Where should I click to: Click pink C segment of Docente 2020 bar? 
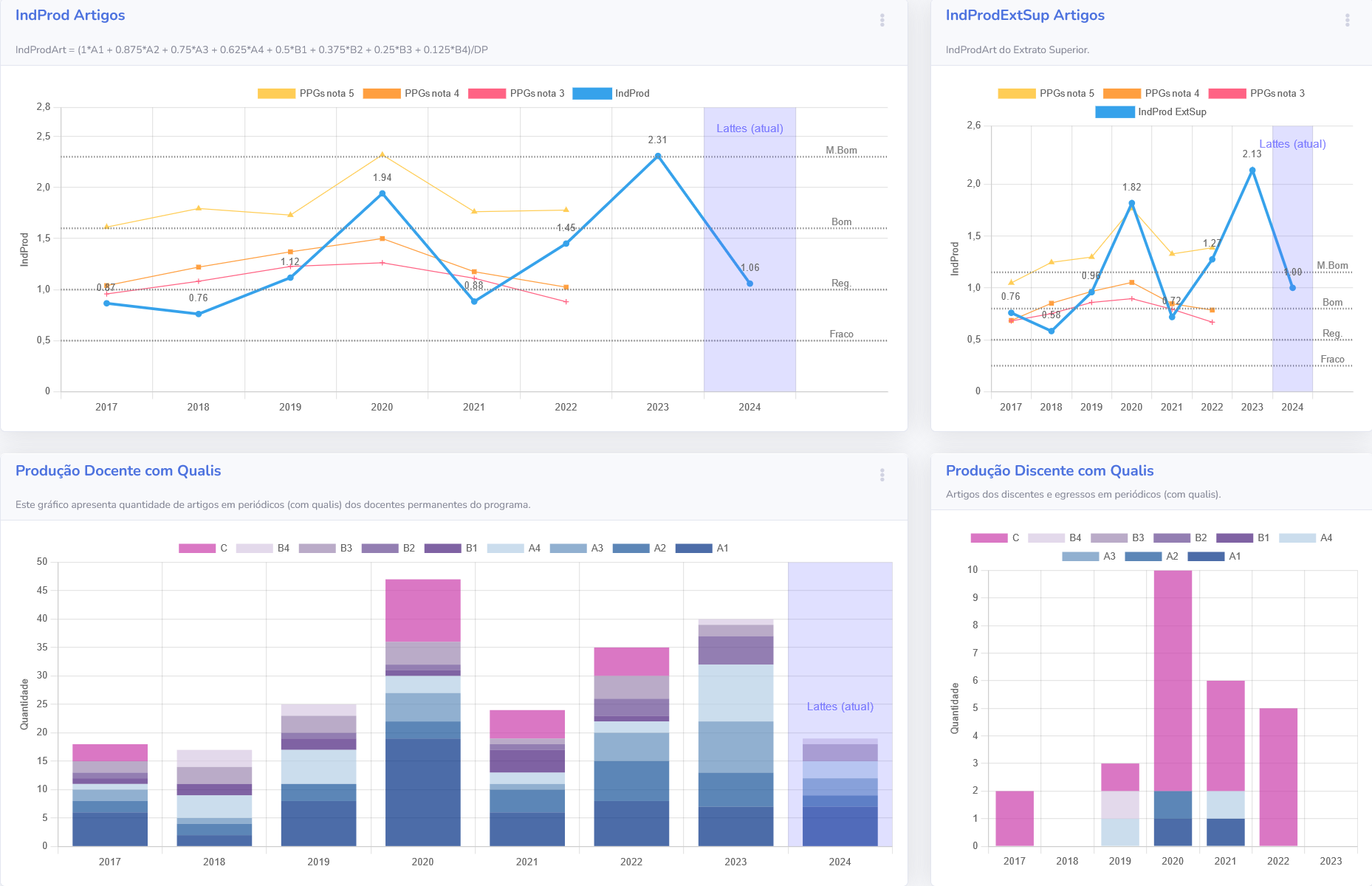[423, 611]
